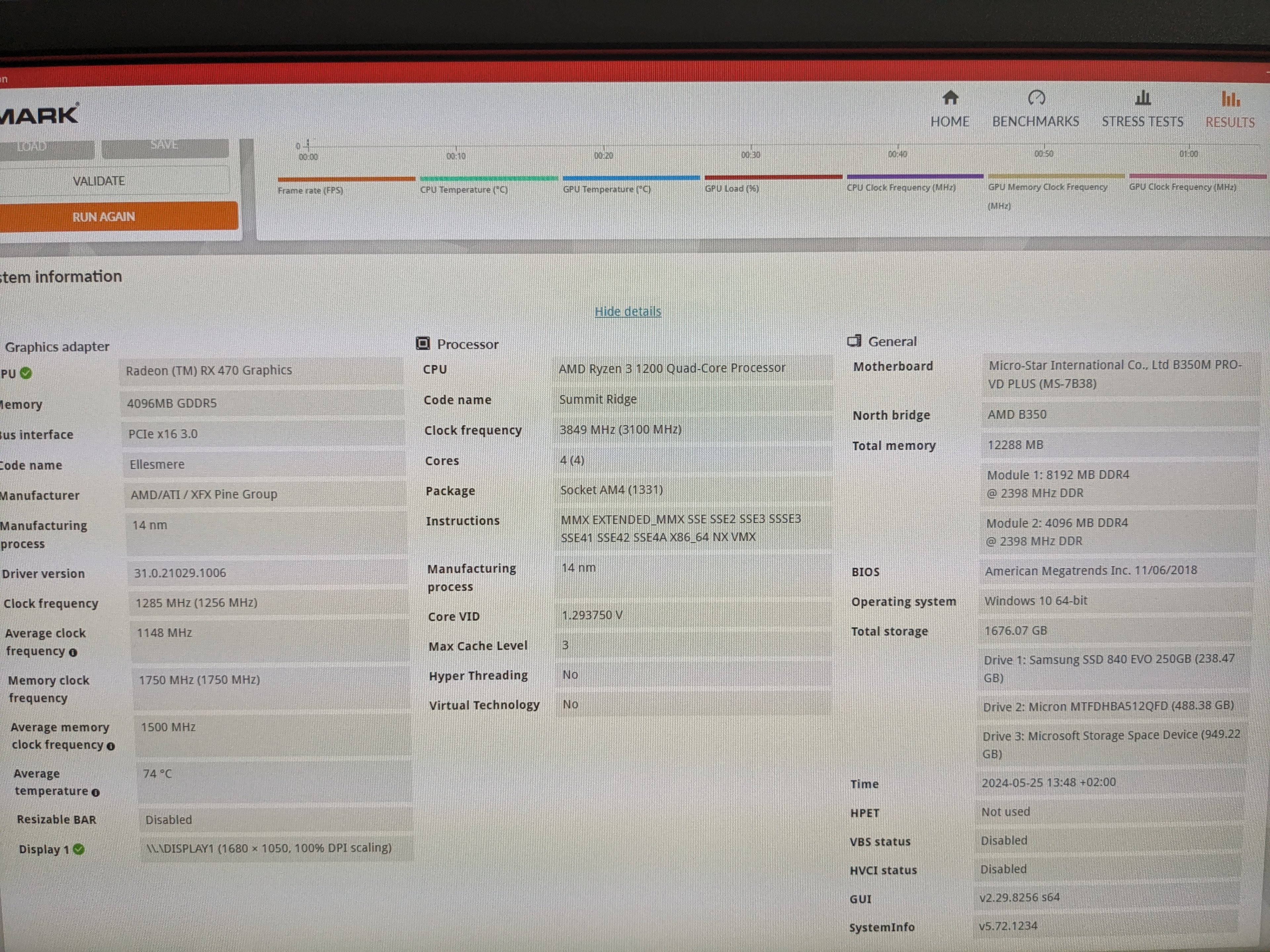Click info icon next to Average clock frequency
1270x952 pixels.
73,653
